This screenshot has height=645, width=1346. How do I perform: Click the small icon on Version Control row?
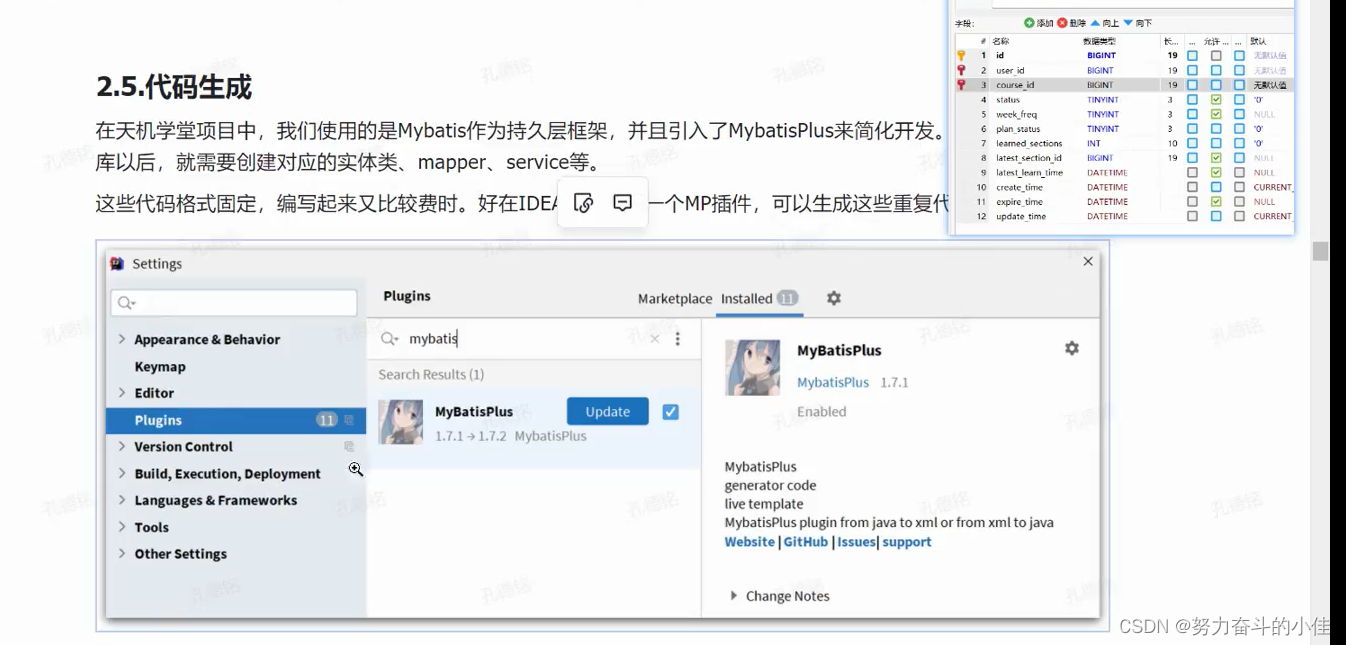point(349,447)
